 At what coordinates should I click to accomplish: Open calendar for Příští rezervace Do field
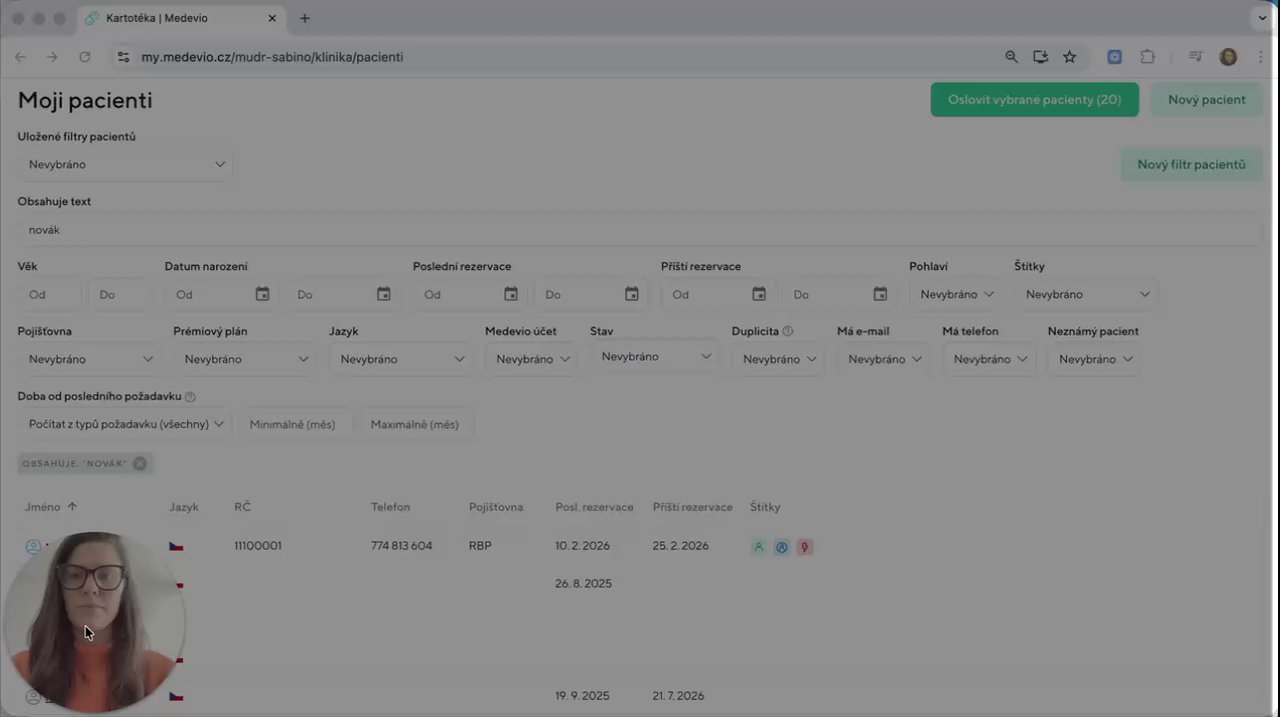pos(880,294)
